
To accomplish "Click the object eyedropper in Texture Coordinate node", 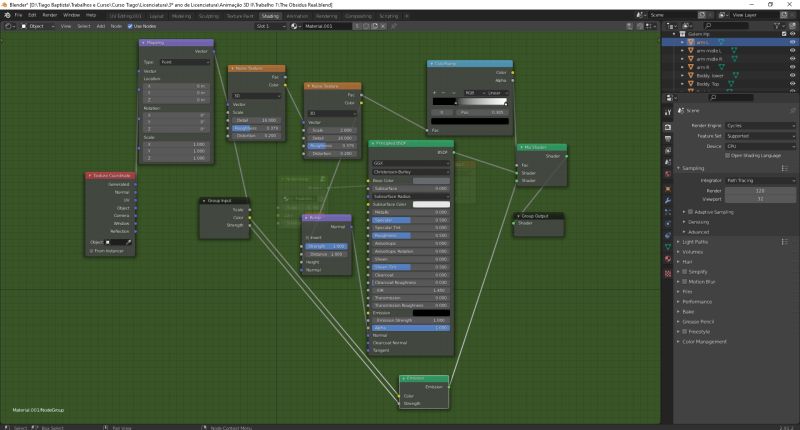I will (x=129, y=242).
